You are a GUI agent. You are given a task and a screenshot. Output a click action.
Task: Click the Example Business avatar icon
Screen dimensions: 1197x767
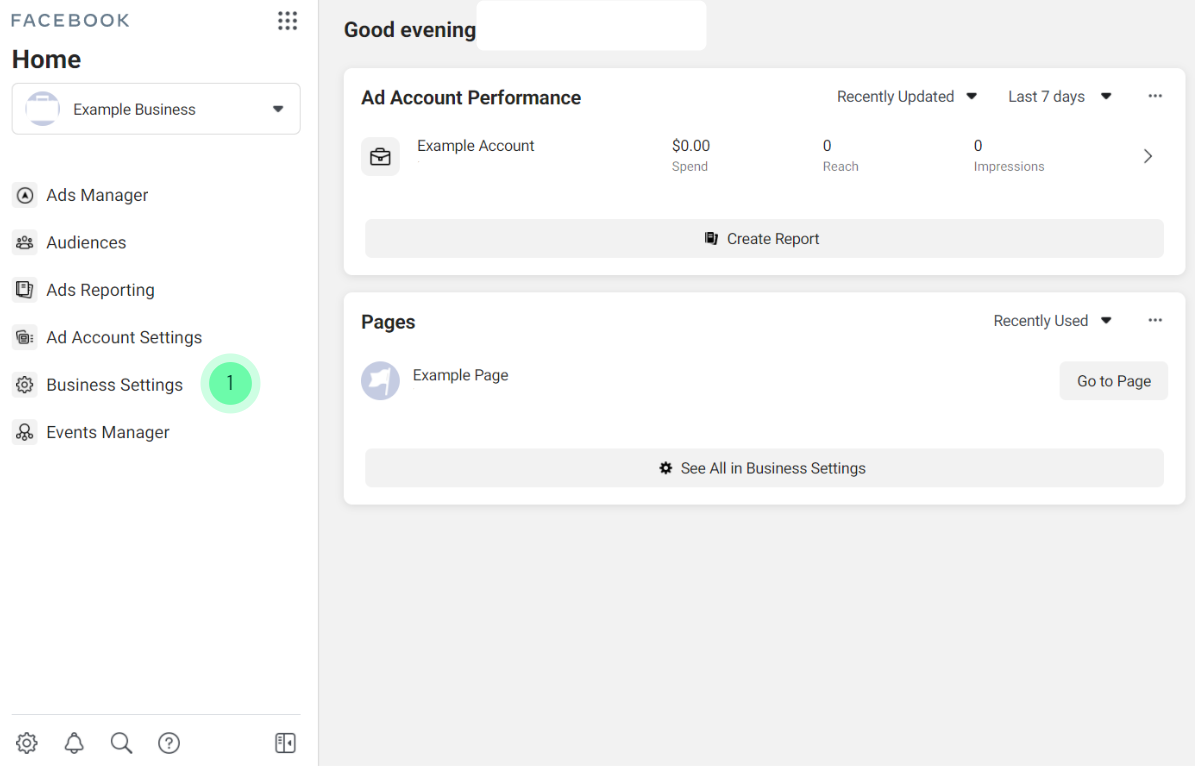(x=43, y=109)
